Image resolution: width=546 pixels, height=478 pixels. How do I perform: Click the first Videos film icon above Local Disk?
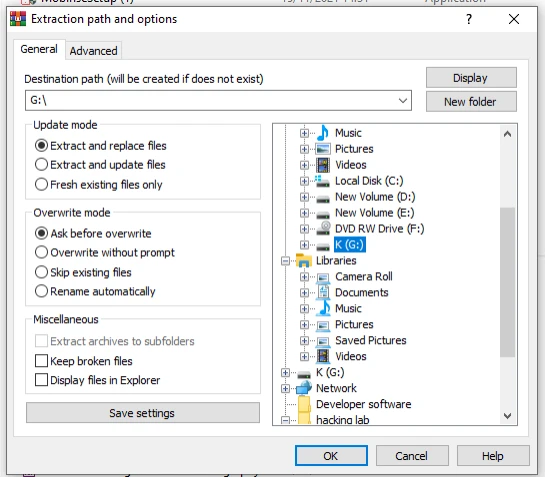point(323,165)
